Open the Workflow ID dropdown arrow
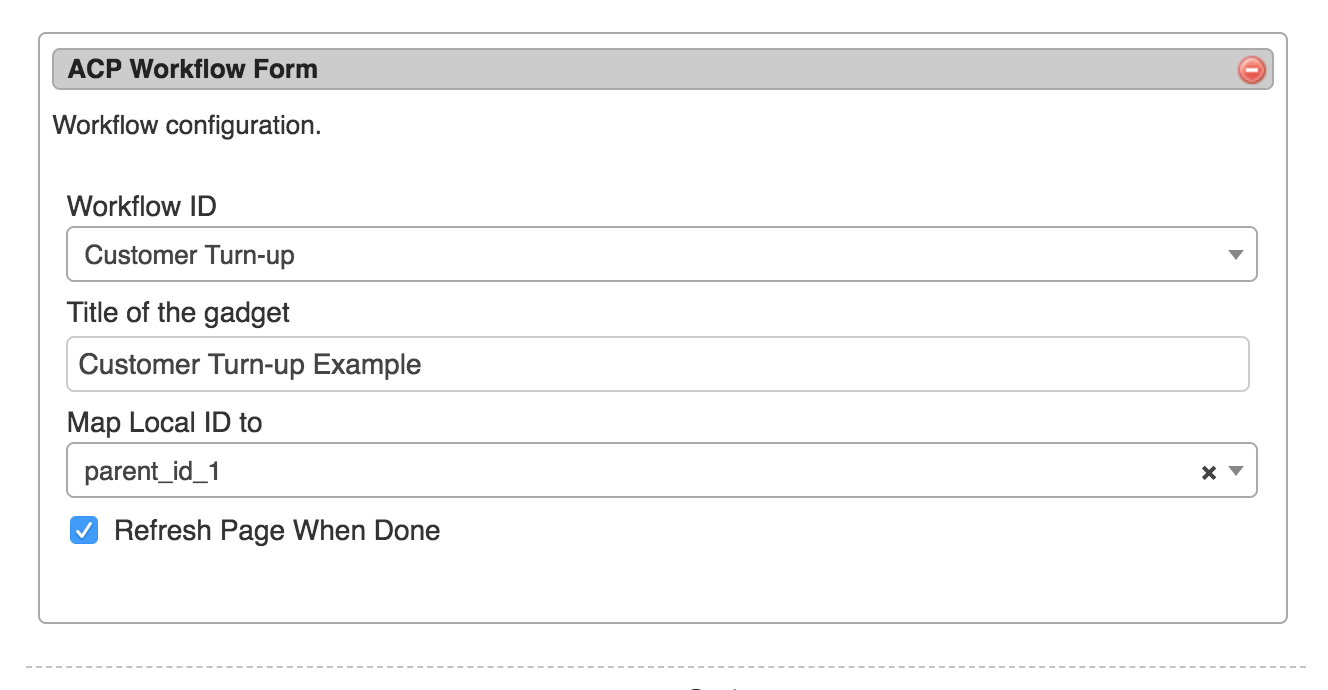1328x690 pixels. [x=1235, y=256]
